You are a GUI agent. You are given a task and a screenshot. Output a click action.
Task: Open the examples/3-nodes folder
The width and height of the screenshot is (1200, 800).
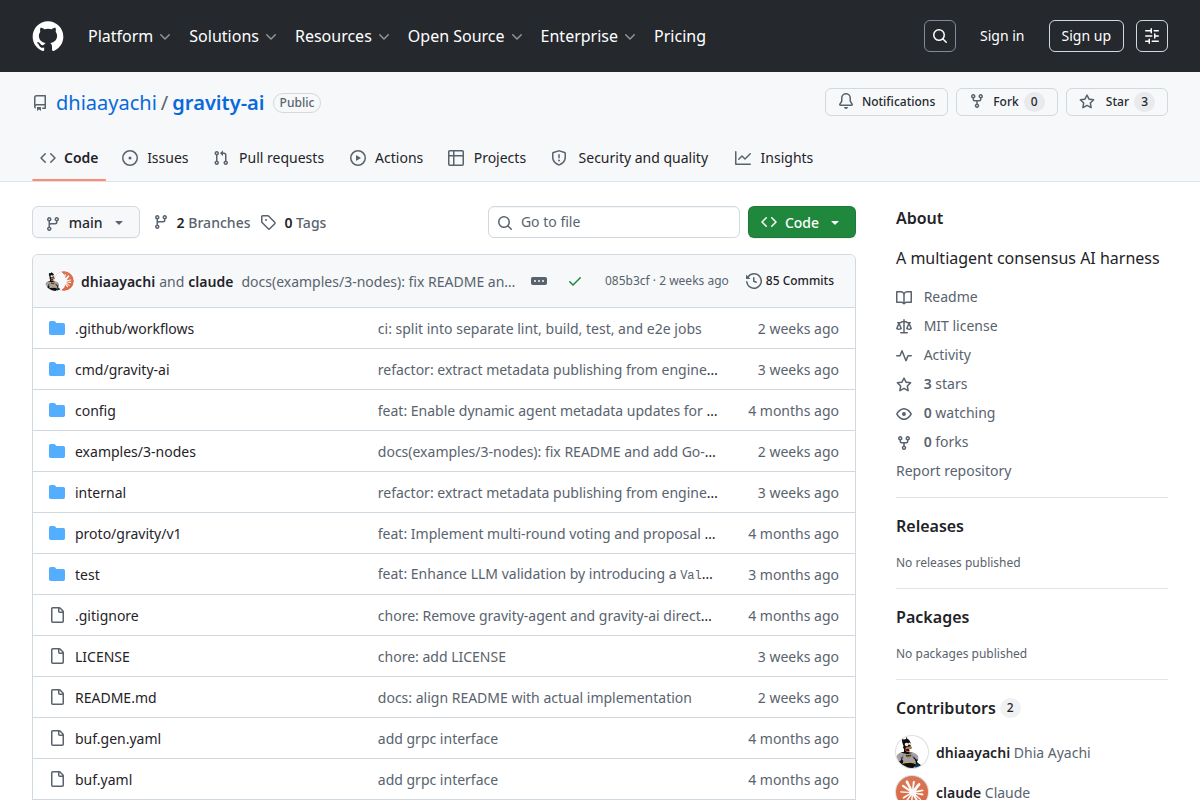click(x=135, y=452)
